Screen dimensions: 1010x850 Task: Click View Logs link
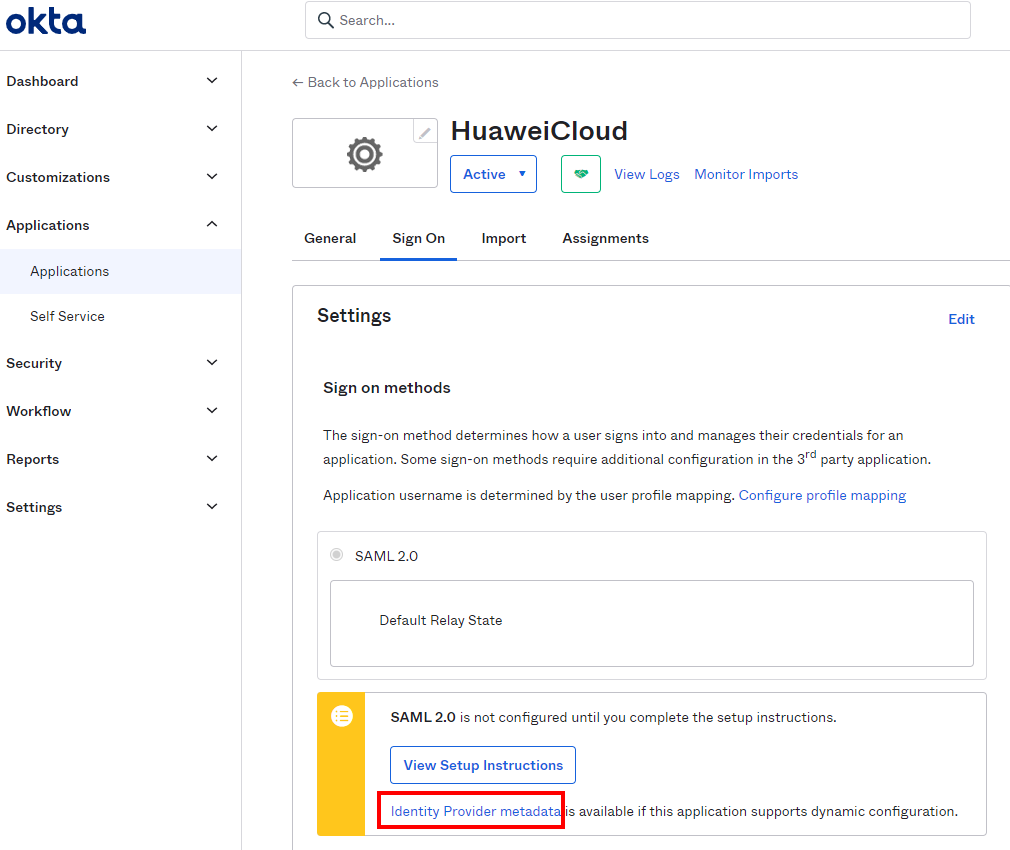click(647, 175)
